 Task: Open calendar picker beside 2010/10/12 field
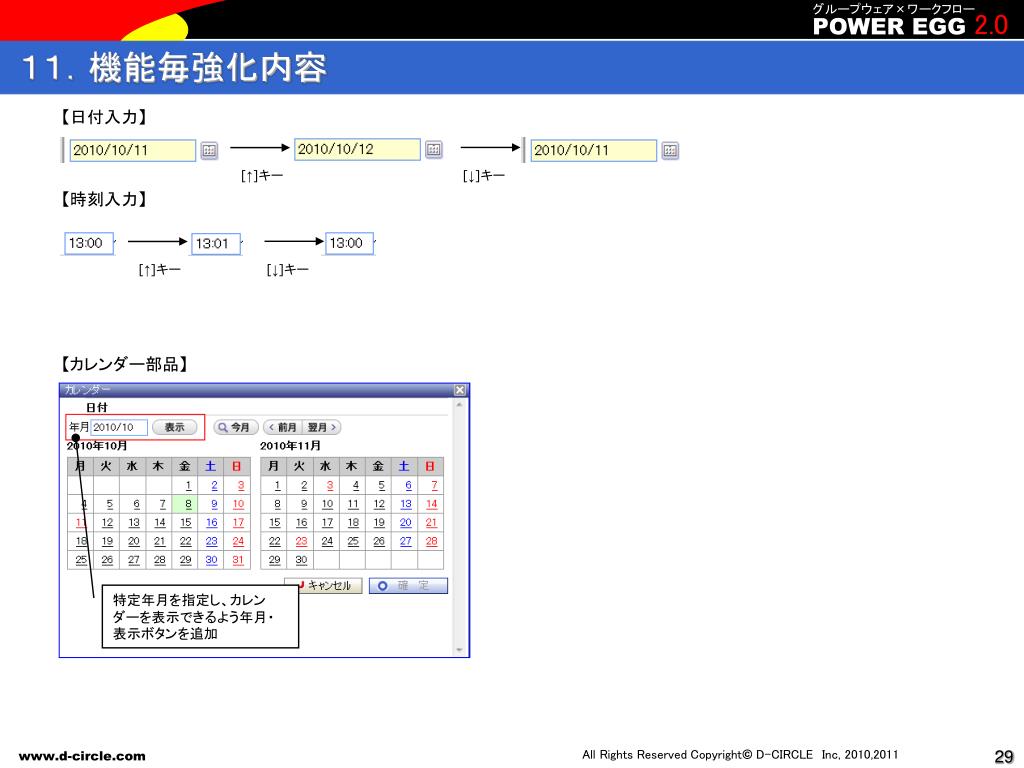434,150
